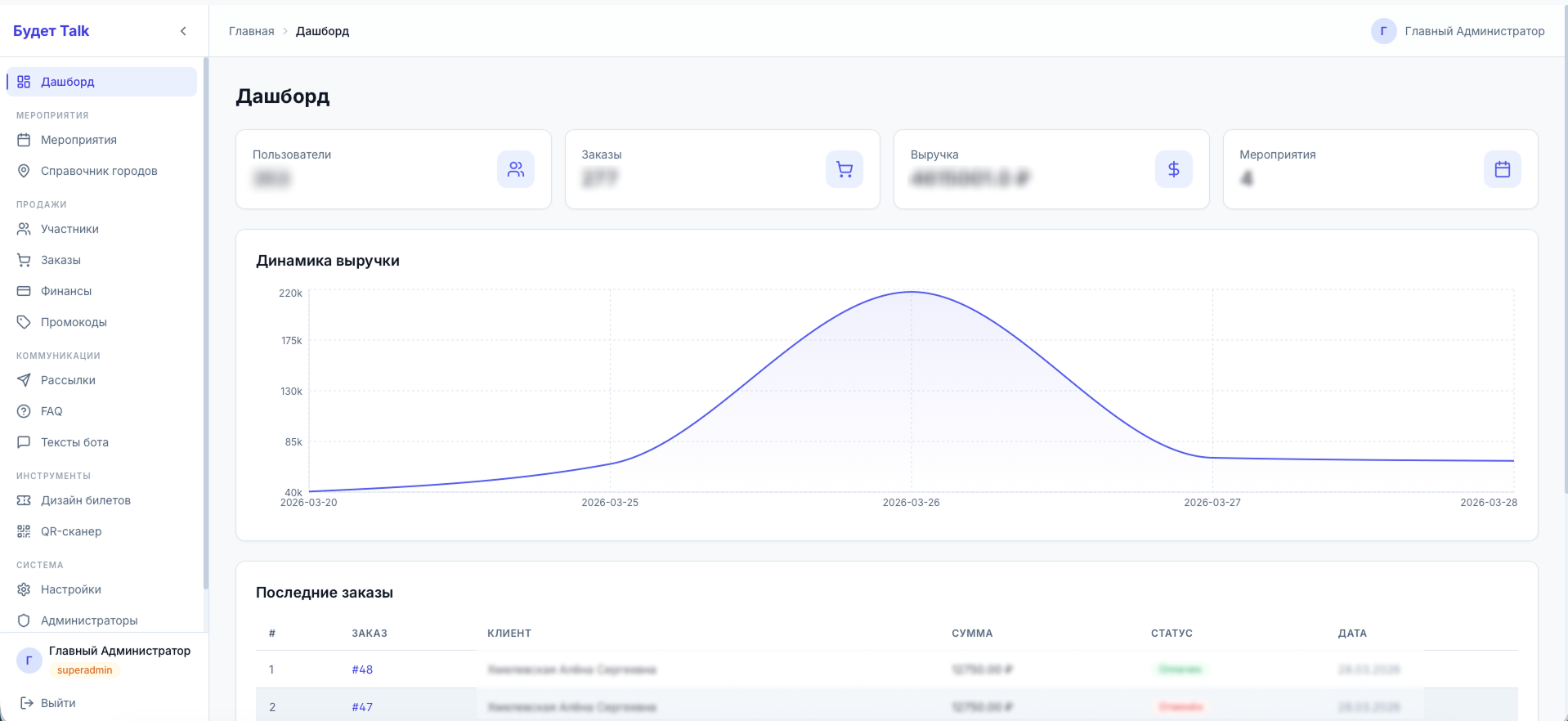Click the QR-сканер icon in sidebar
The image size is (1568, 721).
tap(24, 531)
